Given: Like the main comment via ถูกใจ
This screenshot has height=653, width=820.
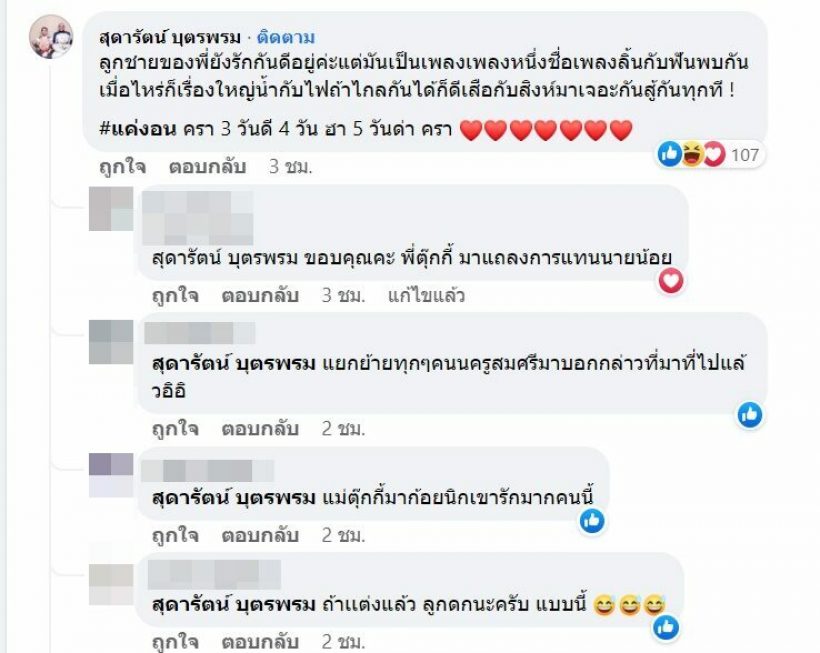Looking at the screenshot, I should (x=123, y=167).
